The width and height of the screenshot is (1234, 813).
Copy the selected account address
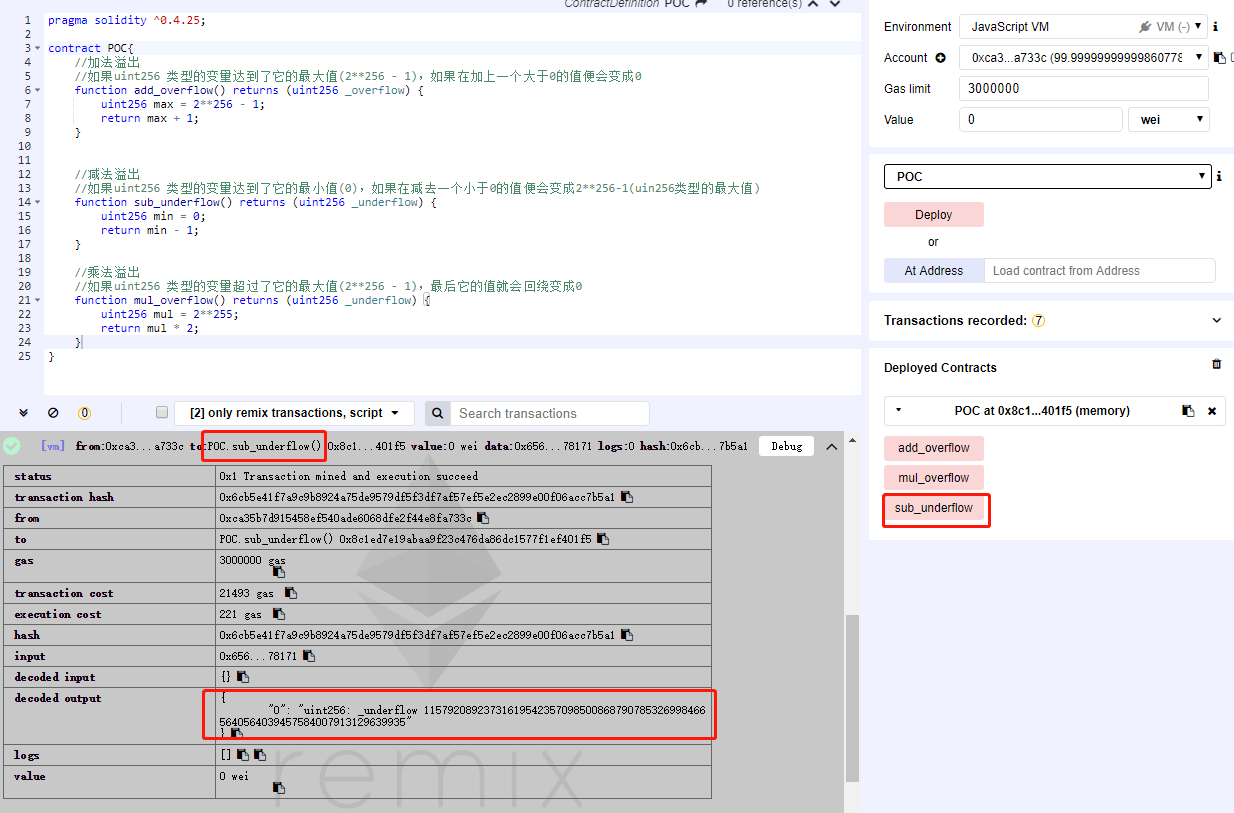coord(1220,58)
